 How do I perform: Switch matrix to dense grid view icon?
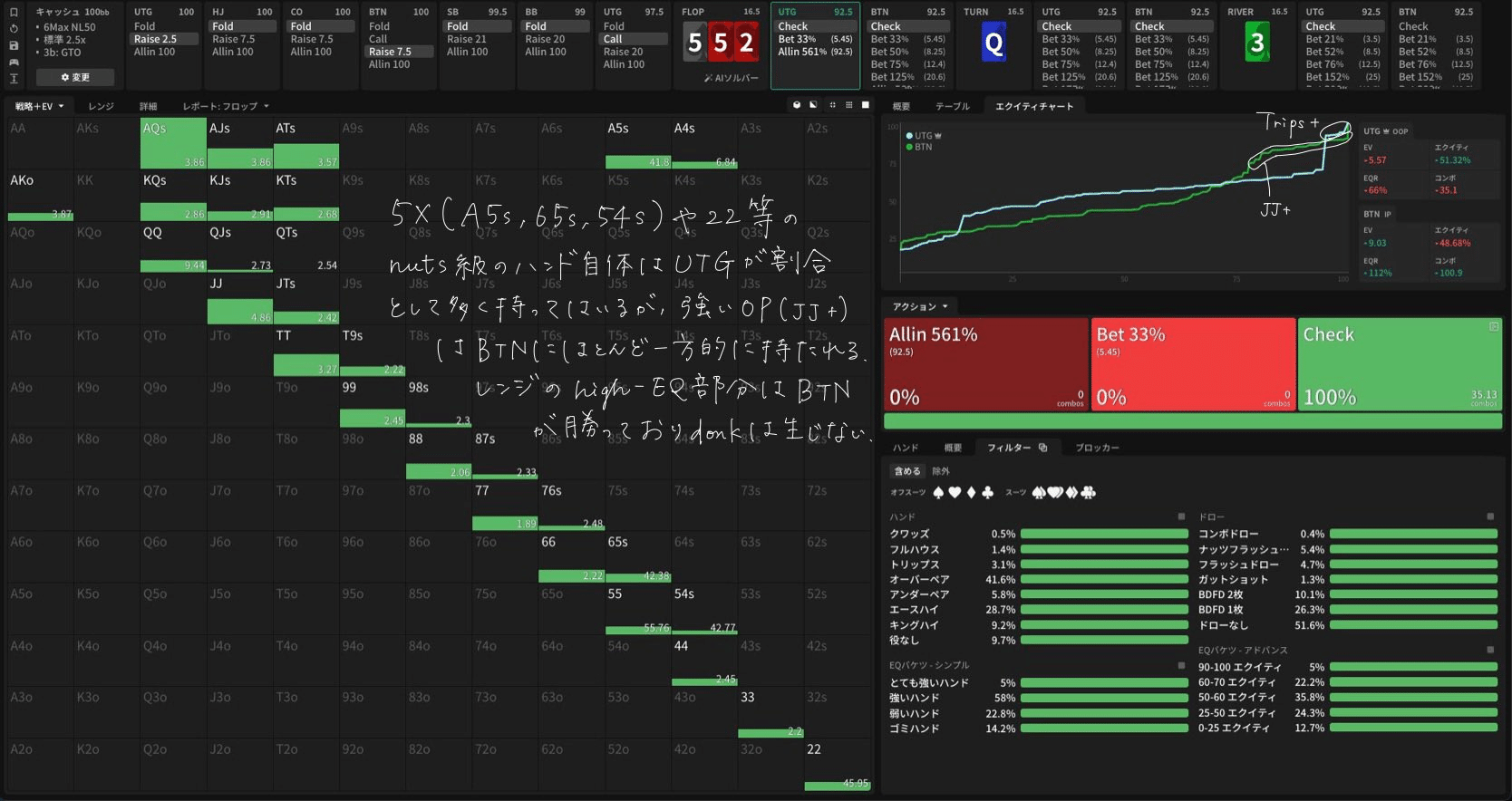tap(848, 105)
